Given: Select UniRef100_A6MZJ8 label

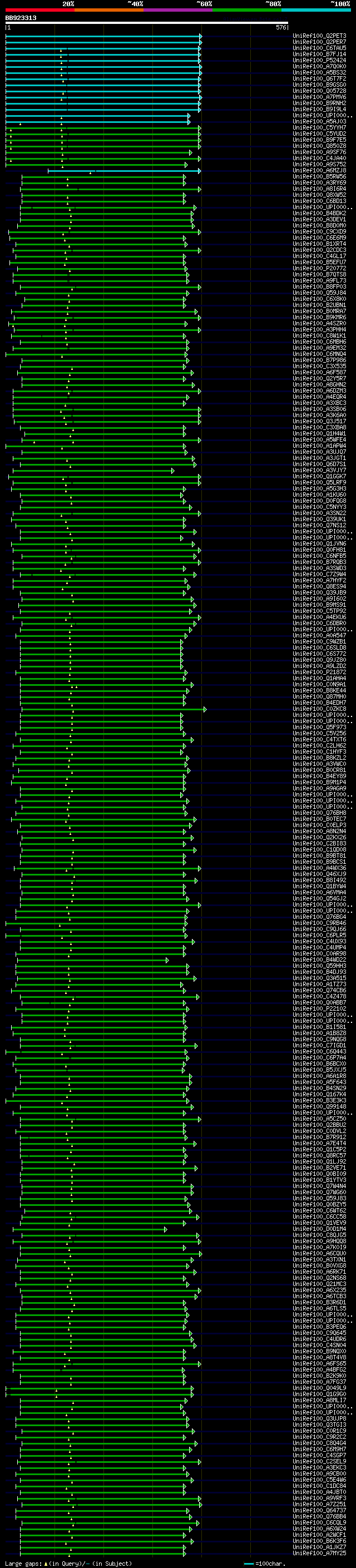Looking at the screenshot, I should pyautogui.click(x=319, y=171).
